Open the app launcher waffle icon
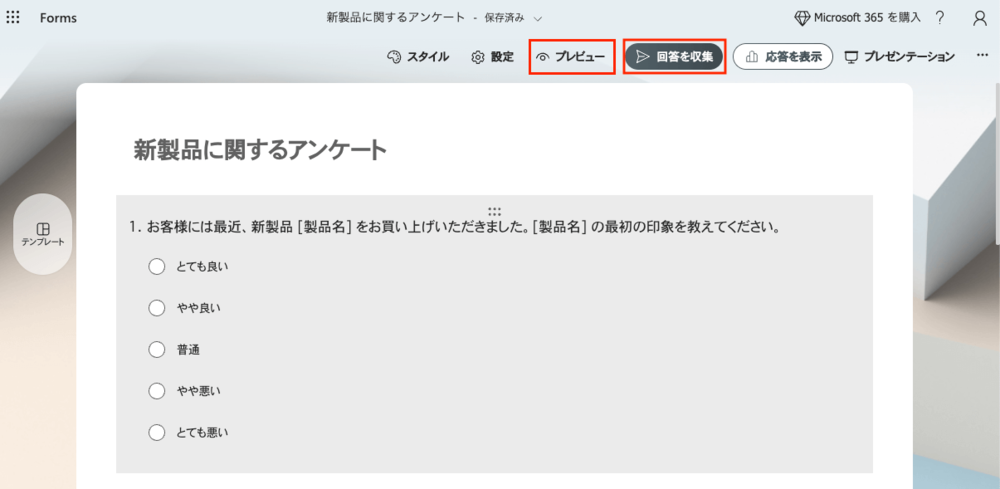 tap(13, 18)
